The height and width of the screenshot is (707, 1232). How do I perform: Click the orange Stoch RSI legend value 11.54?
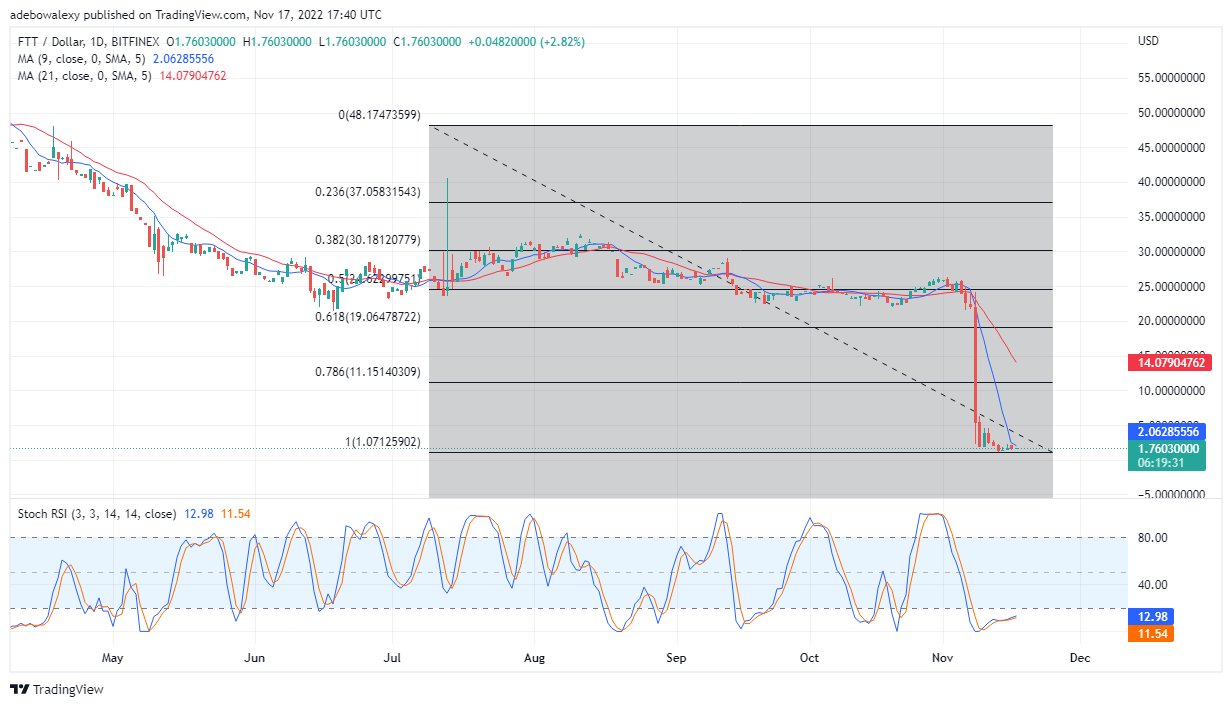tap(235, 513)
